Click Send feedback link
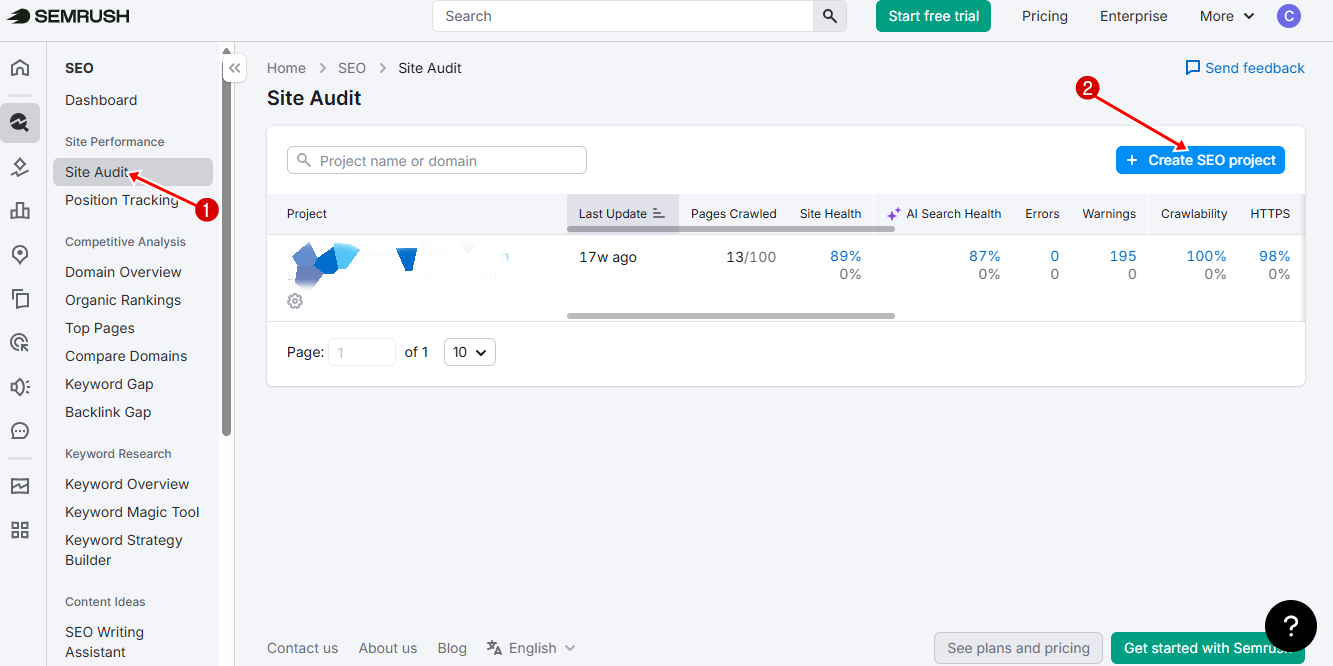This screenshot has width=1333, height=666. coord(1245,68)
